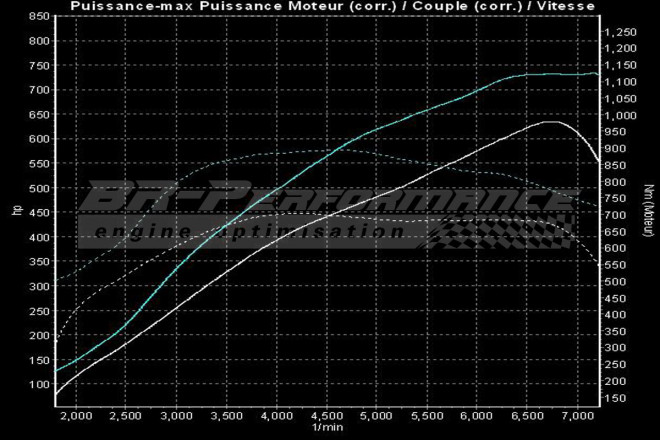Select the 4,500 rpm x-axis label

(x=326, y=415)
